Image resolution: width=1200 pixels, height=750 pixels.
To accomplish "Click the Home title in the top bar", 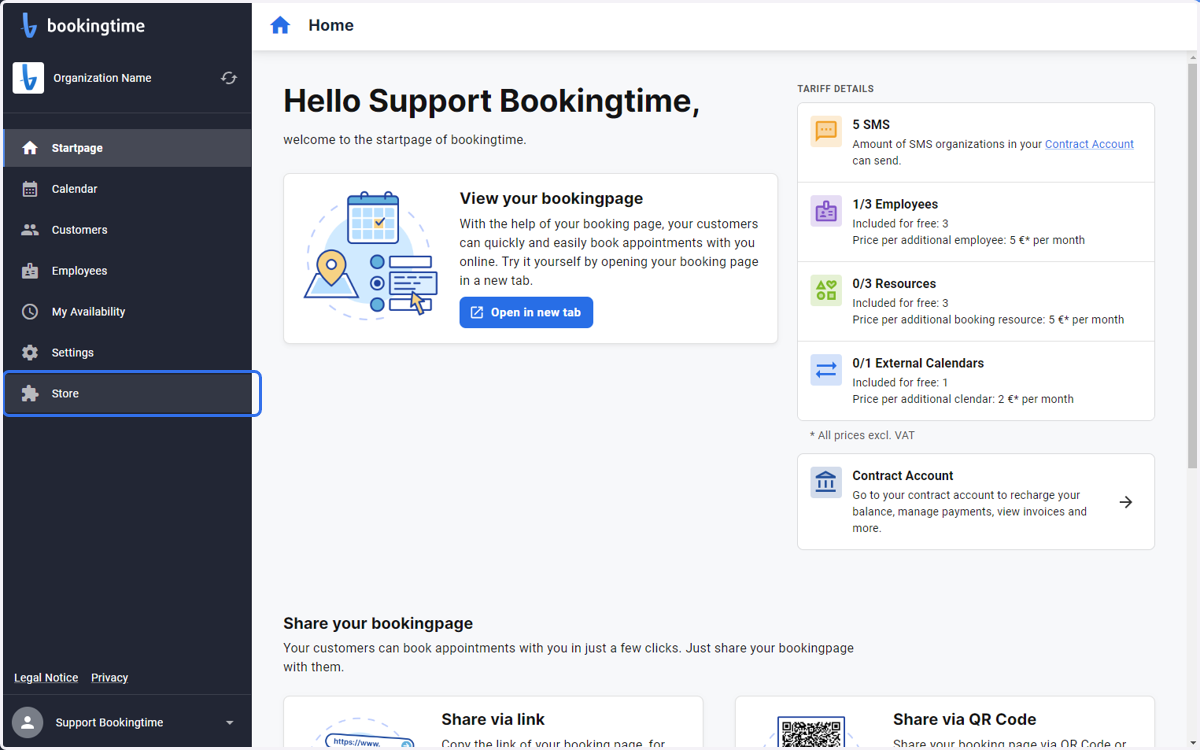I will (x=331, y=25).
